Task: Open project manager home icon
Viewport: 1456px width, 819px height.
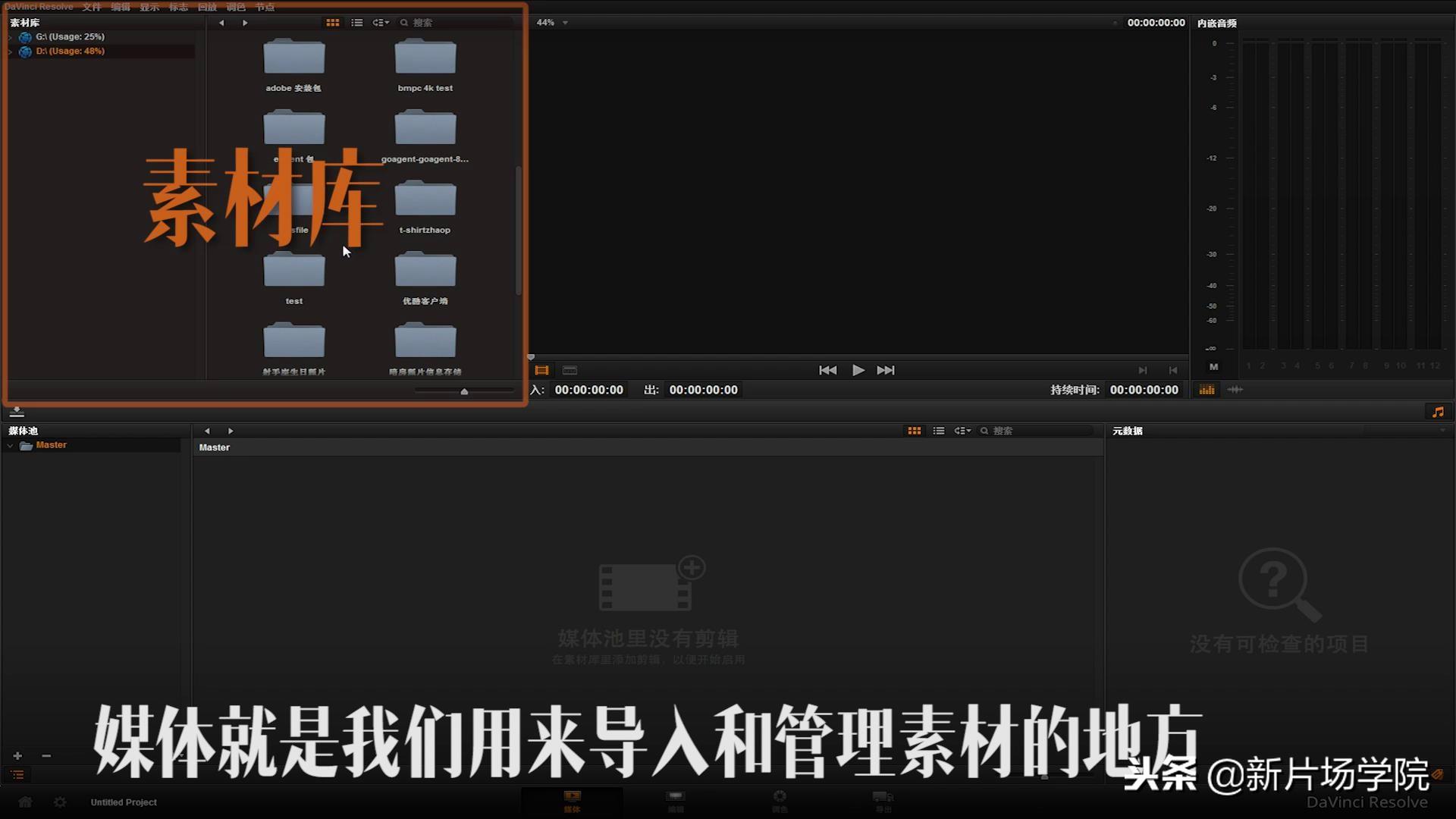Action: tap(25, 802)
